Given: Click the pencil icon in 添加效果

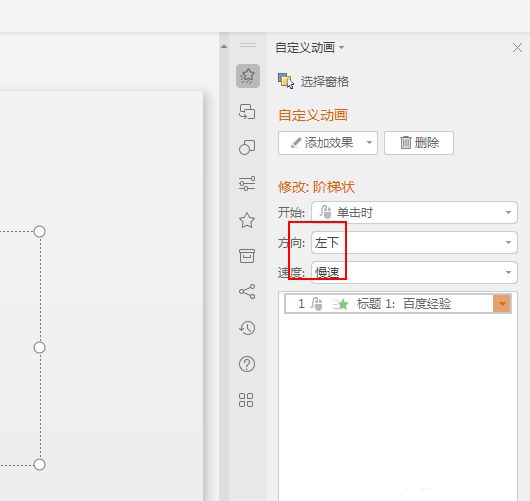Looking at the screenshot, I should tap(296, 143).
